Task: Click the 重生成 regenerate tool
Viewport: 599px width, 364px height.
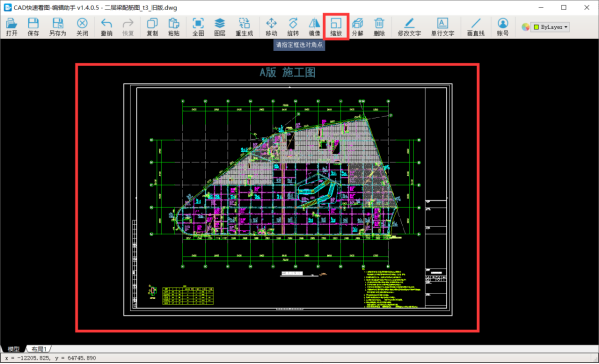Action: pyautogui.click(x=244, y=27)
